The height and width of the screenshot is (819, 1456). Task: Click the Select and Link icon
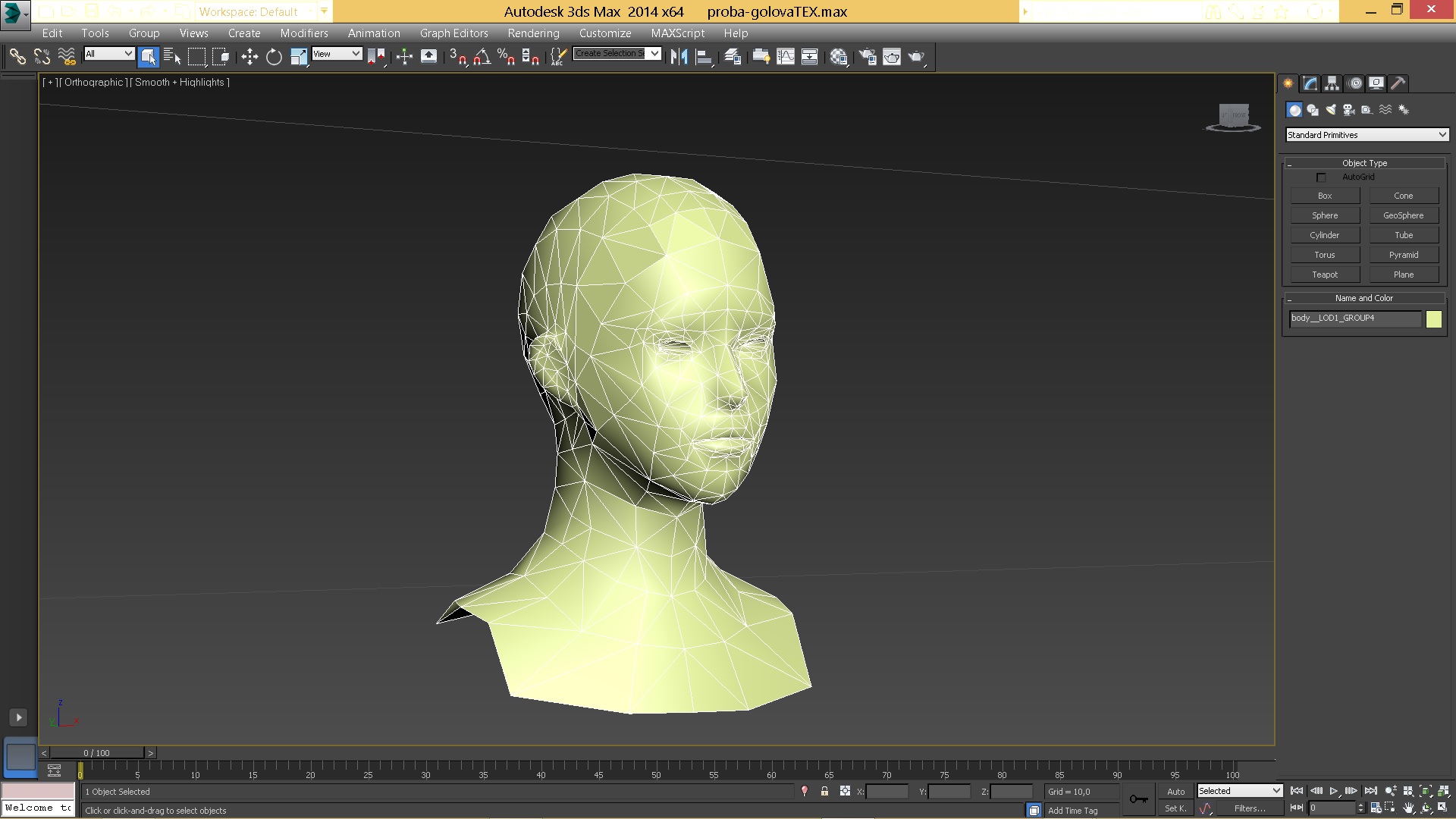coord(17,57)
